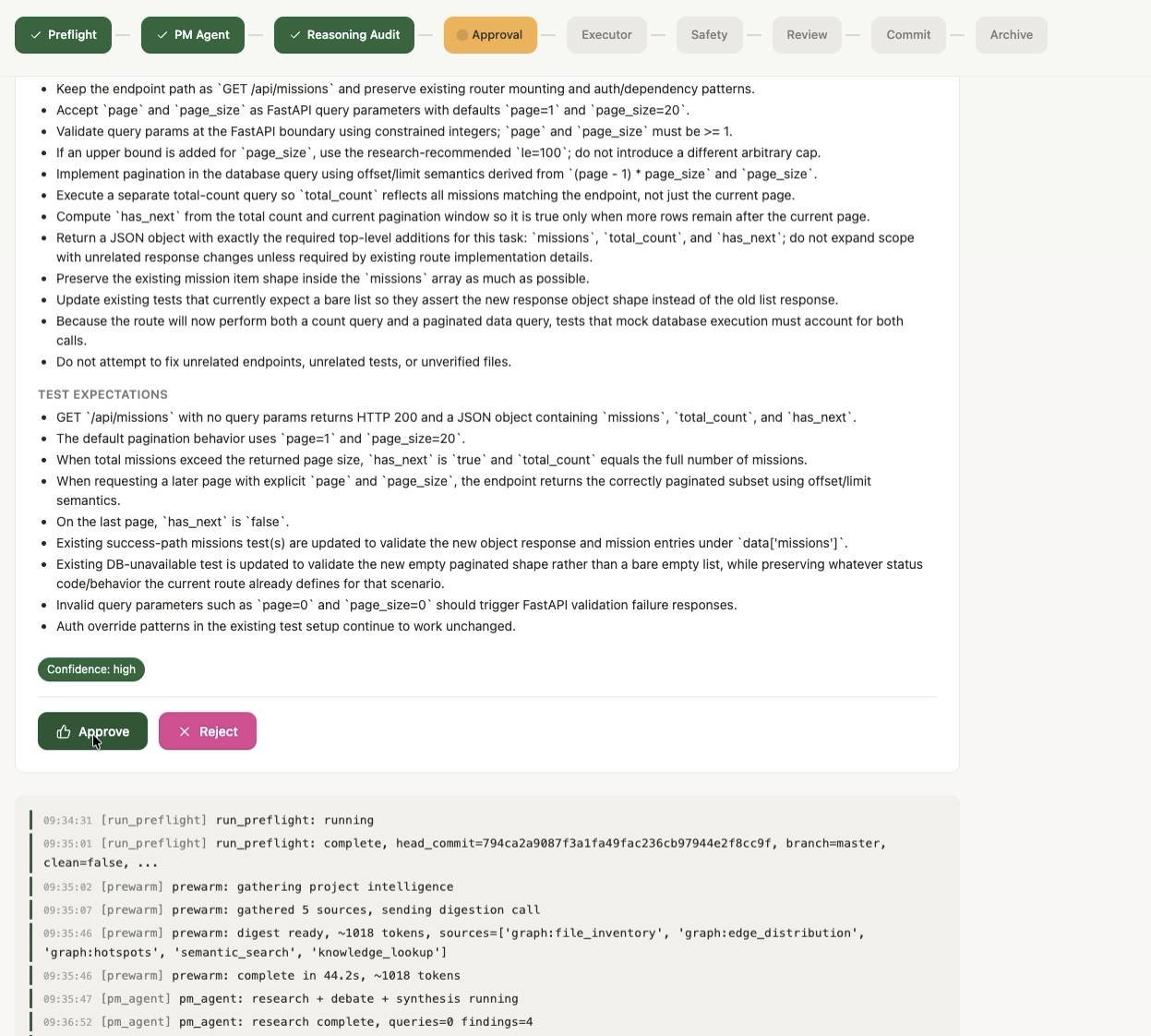Click bullet 'Validate query params at the FastAPI boundary'

point(394,131)
